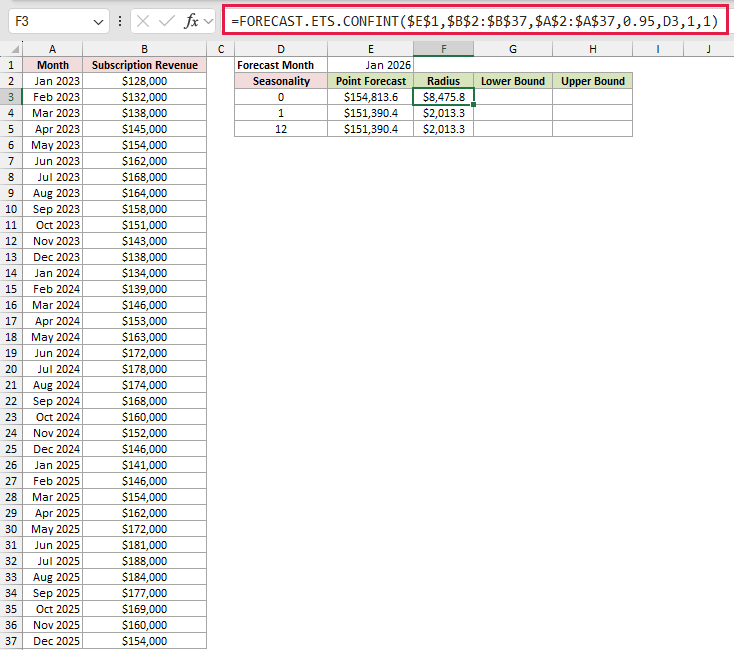Viewport: 734px width, 650px height.
Task: Click empty Upper Bound cell in row 5
Action: (593, 129)
